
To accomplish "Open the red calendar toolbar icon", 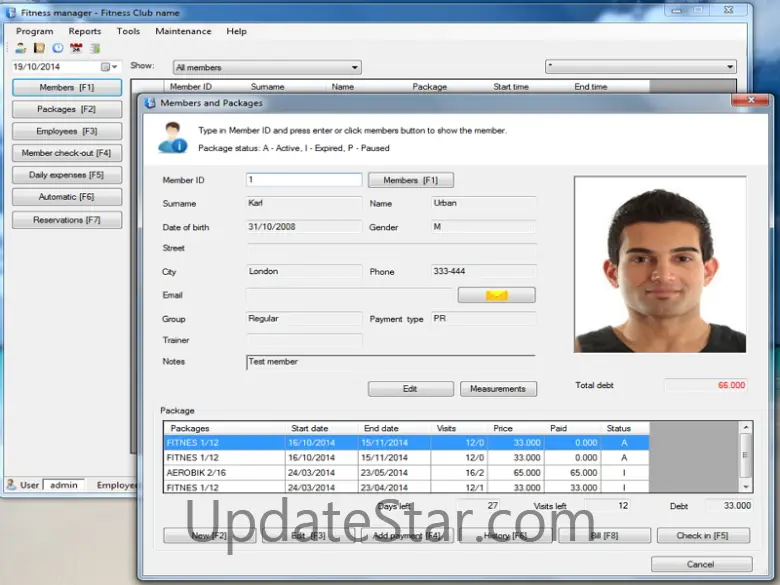I will coord(76,48).
